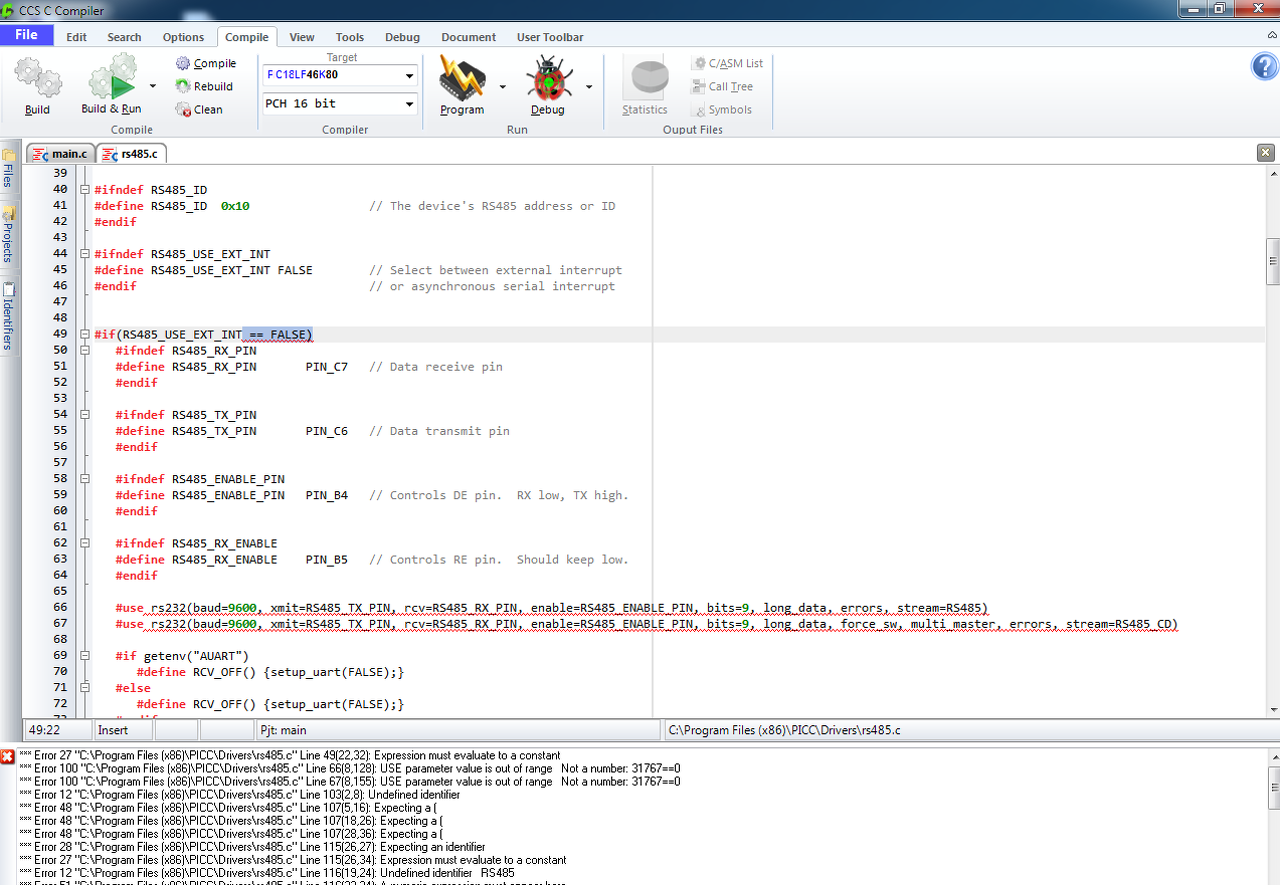Screen dimensions: 1280x885
Task: Run Build & Run from the ribbon
Action: [111, 86]
